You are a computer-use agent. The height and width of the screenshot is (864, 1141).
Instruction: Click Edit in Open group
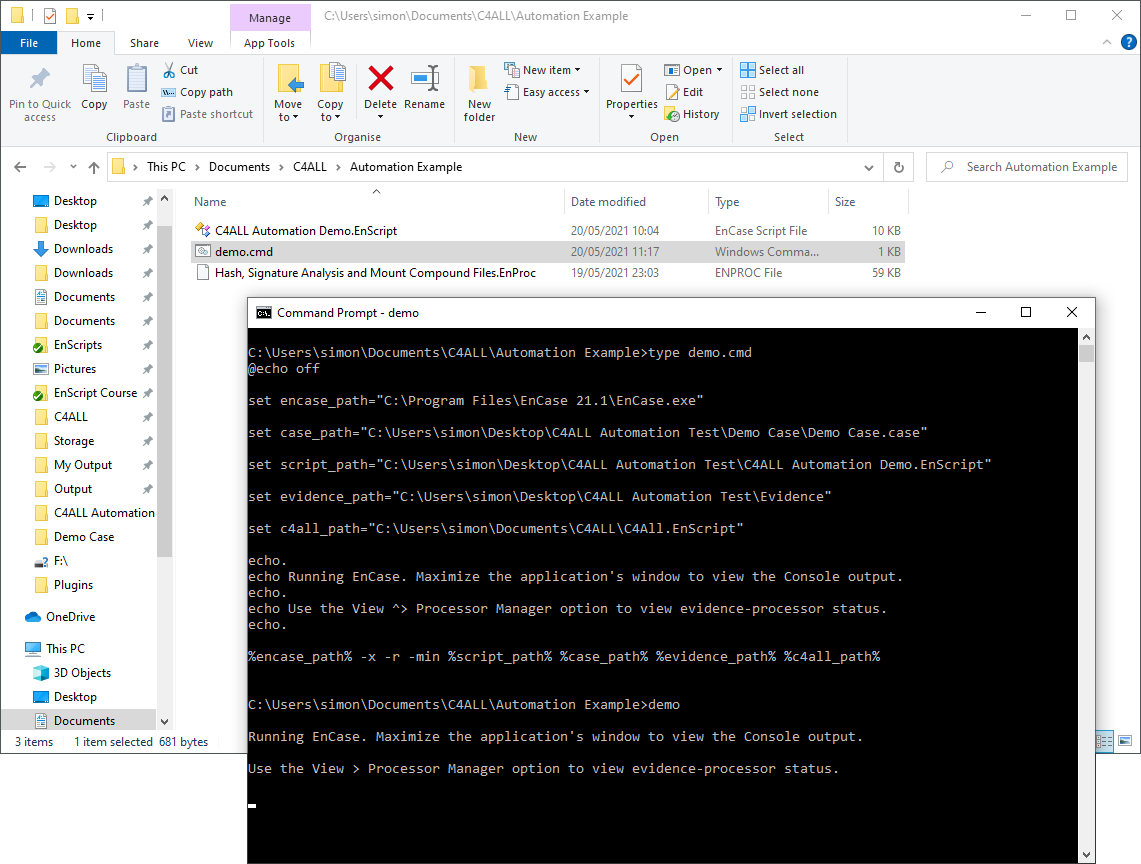(x=684, y=92)
